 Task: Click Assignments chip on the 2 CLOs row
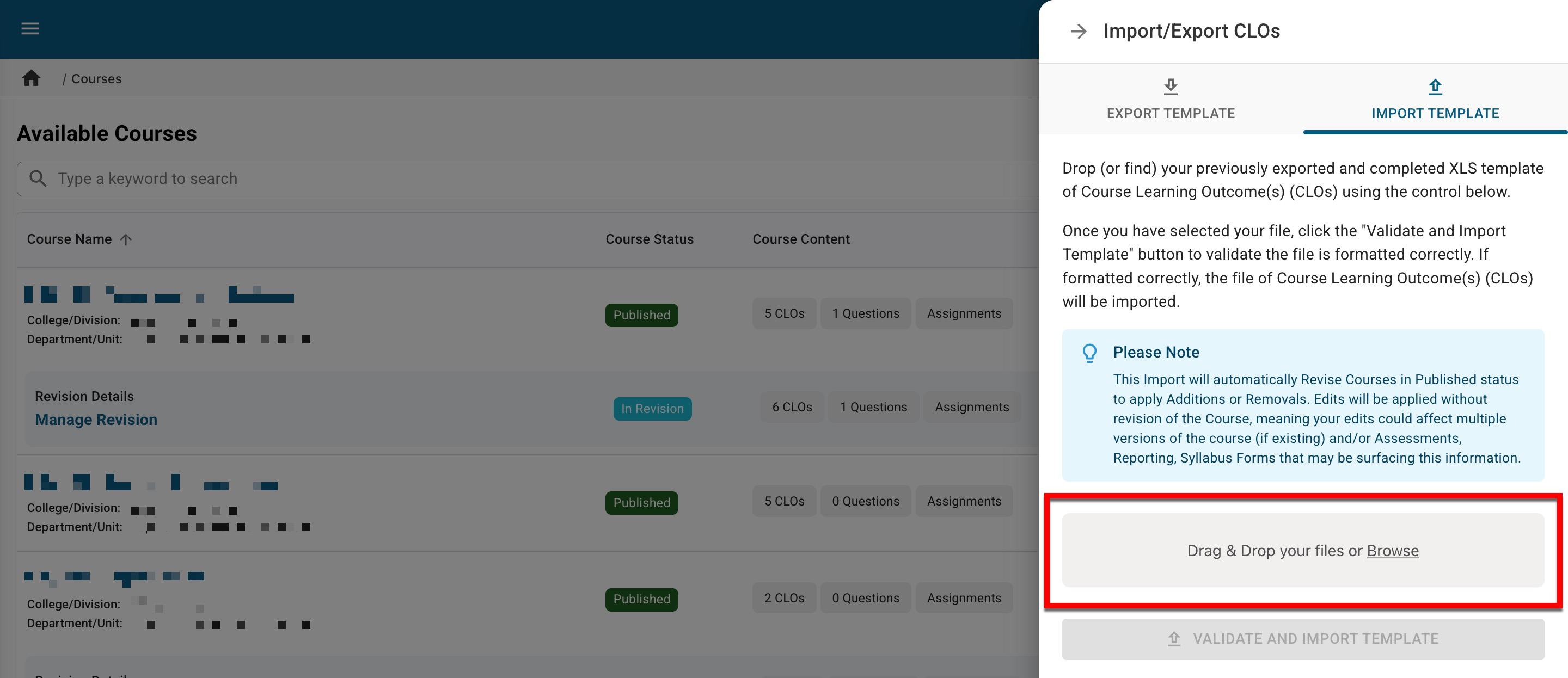(964, 598)
